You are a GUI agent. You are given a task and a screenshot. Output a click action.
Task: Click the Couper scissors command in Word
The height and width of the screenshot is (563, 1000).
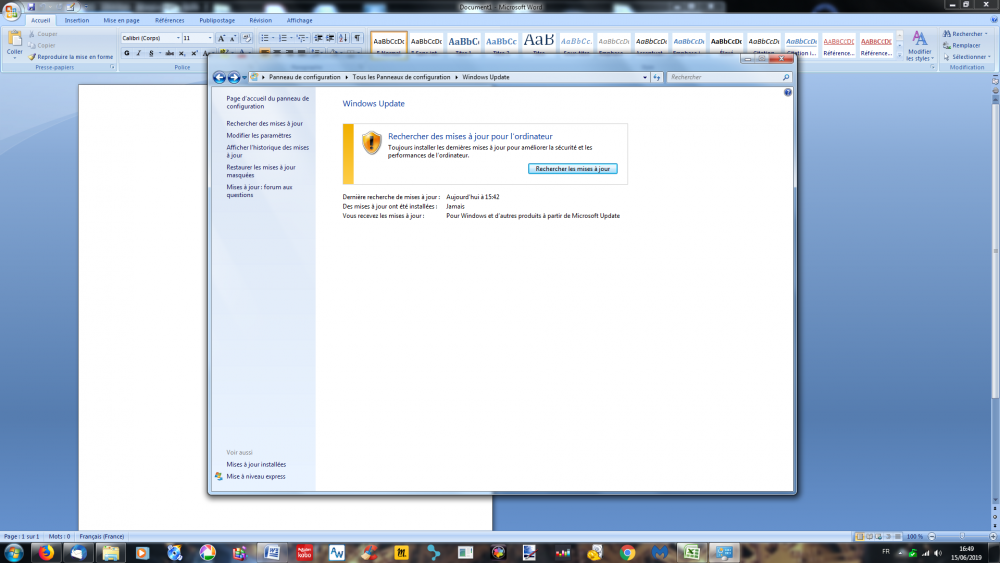(43, 34)
